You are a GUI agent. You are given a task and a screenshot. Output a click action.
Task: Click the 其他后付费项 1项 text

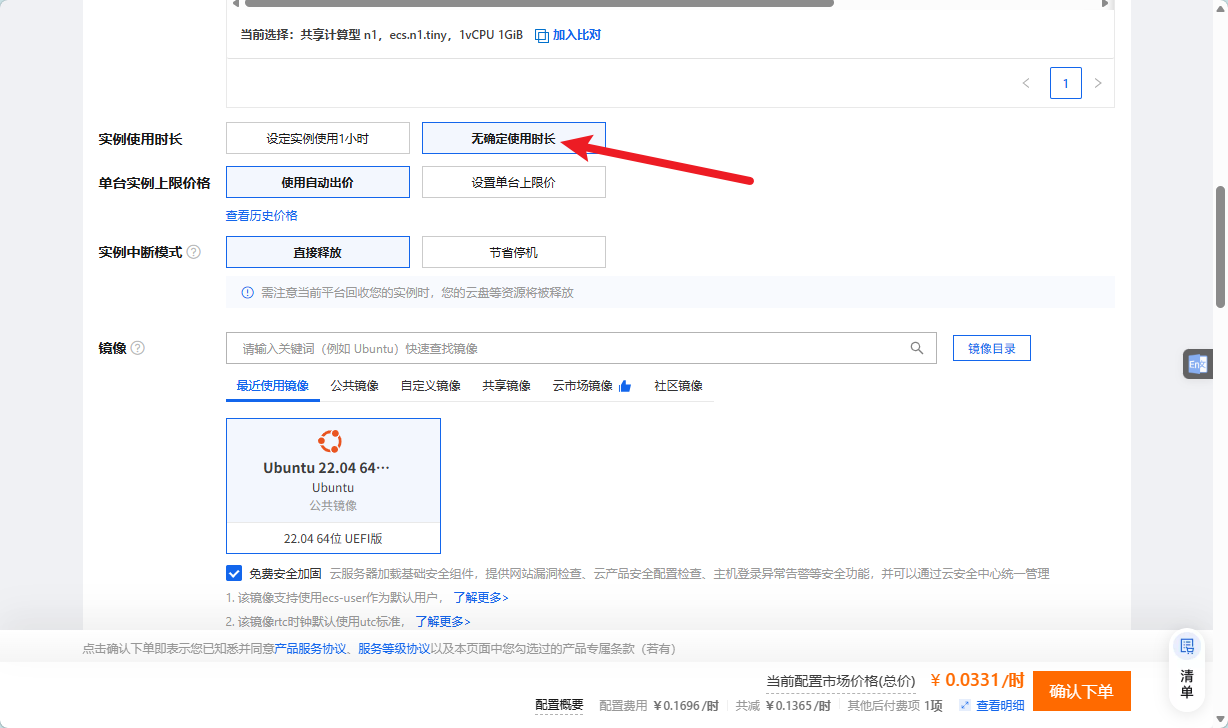point(895,705)
